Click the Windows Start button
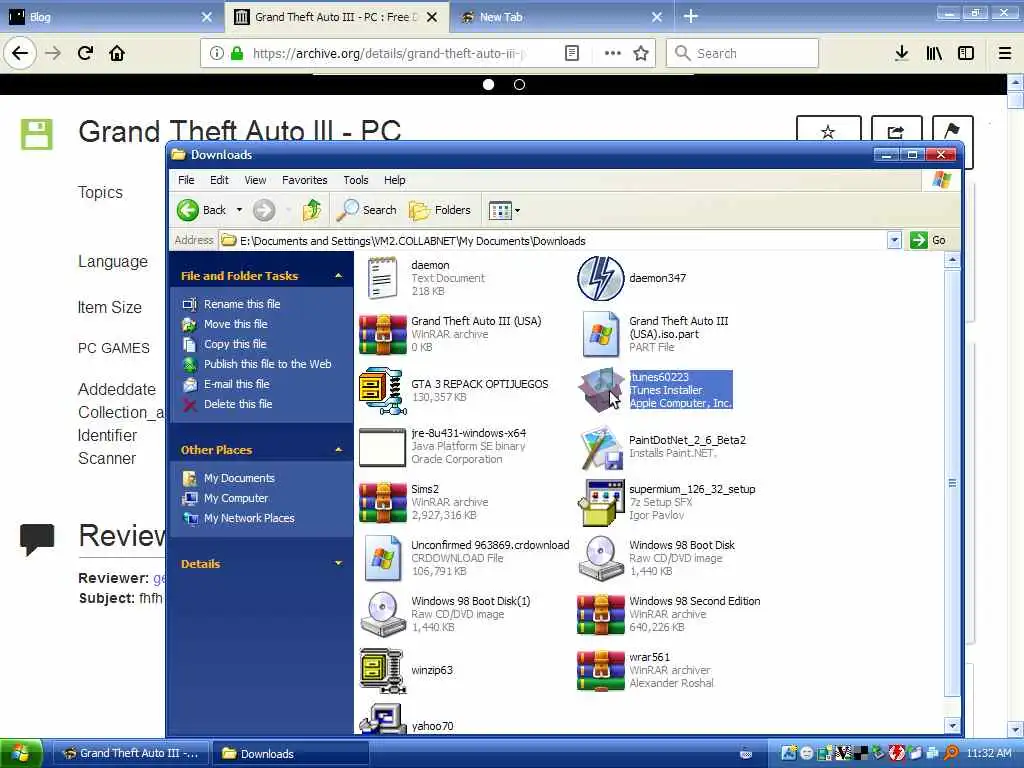The image size is (1024, 768). [22, 753]
